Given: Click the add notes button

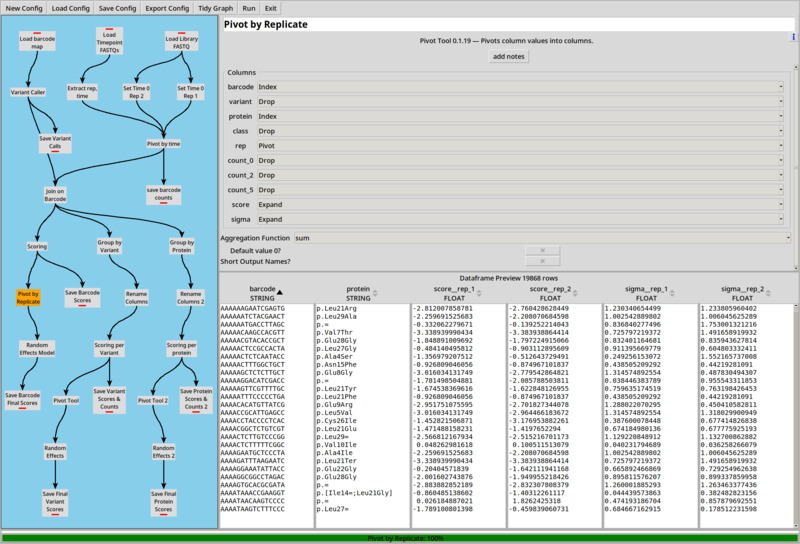Looking at the screenshot, I should pyautogui.click(x=509, y=56).
